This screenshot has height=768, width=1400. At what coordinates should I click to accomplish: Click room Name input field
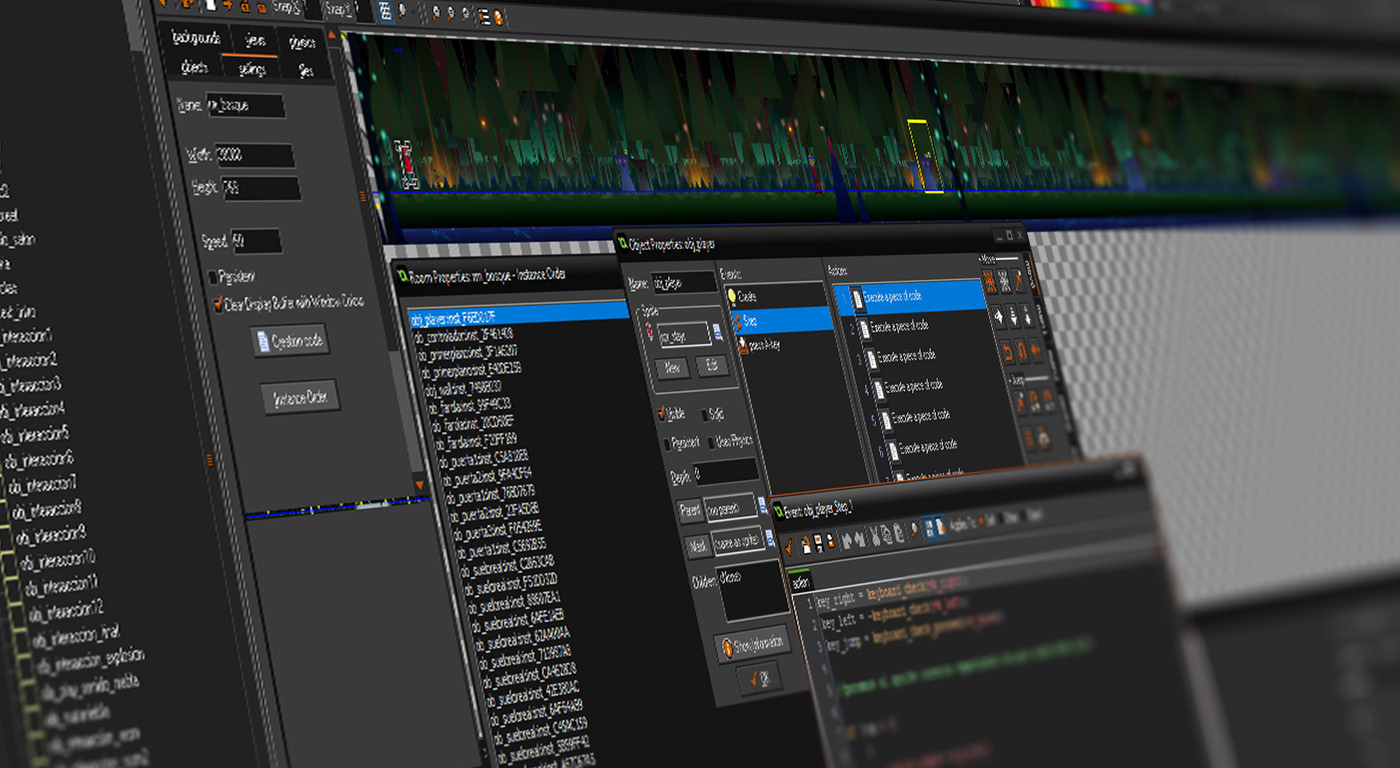click(245, 105)
